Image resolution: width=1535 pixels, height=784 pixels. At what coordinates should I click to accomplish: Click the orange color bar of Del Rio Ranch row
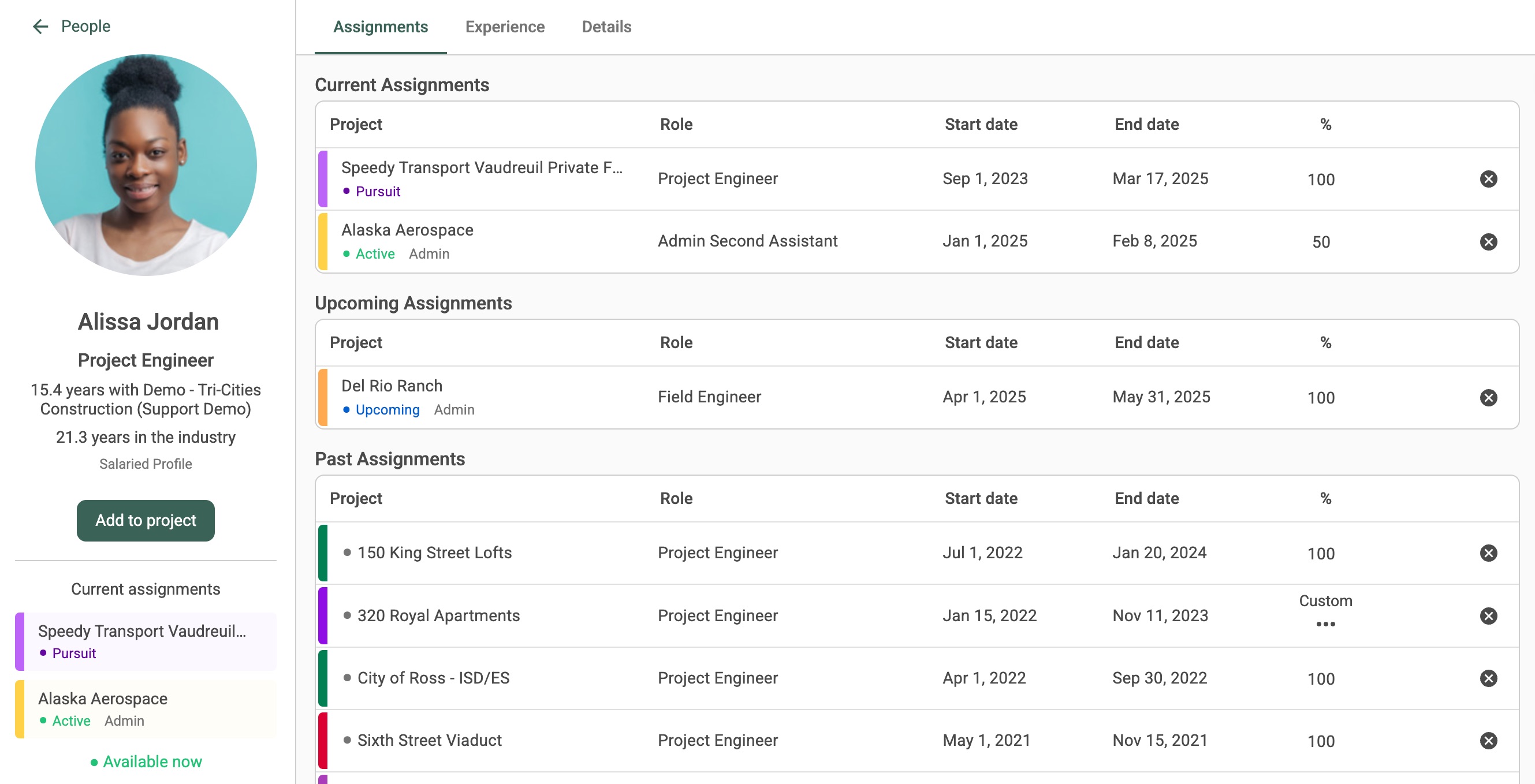[322, 397]
